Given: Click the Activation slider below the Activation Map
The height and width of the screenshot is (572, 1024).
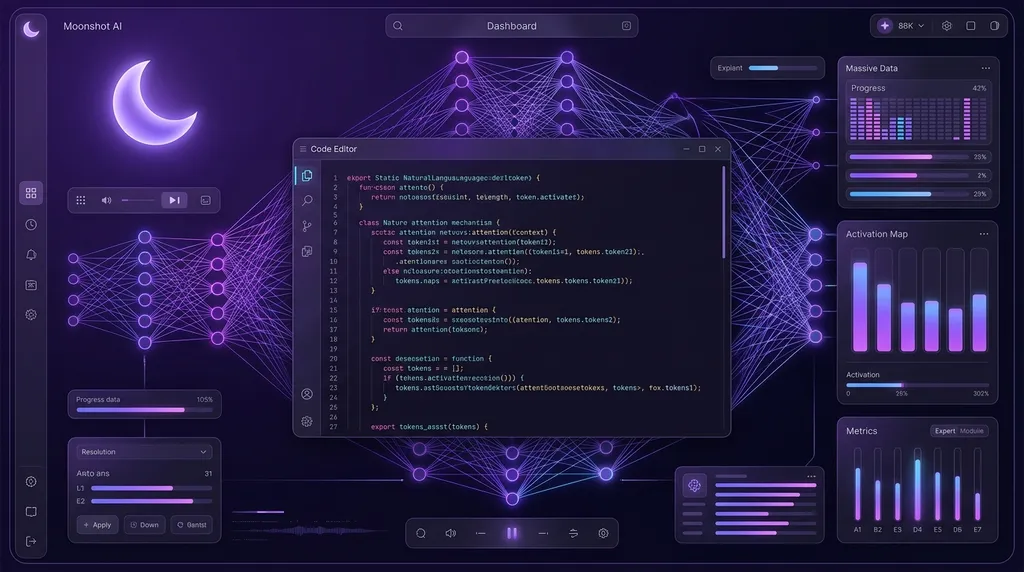Looking at the screenshot, I should 917,385.
